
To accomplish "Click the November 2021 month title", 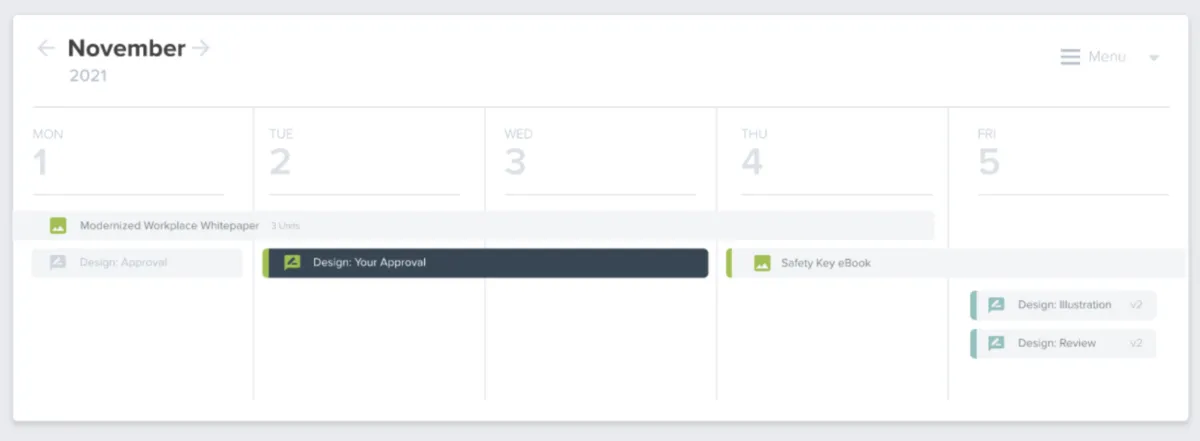I will [x=126, y=48].
